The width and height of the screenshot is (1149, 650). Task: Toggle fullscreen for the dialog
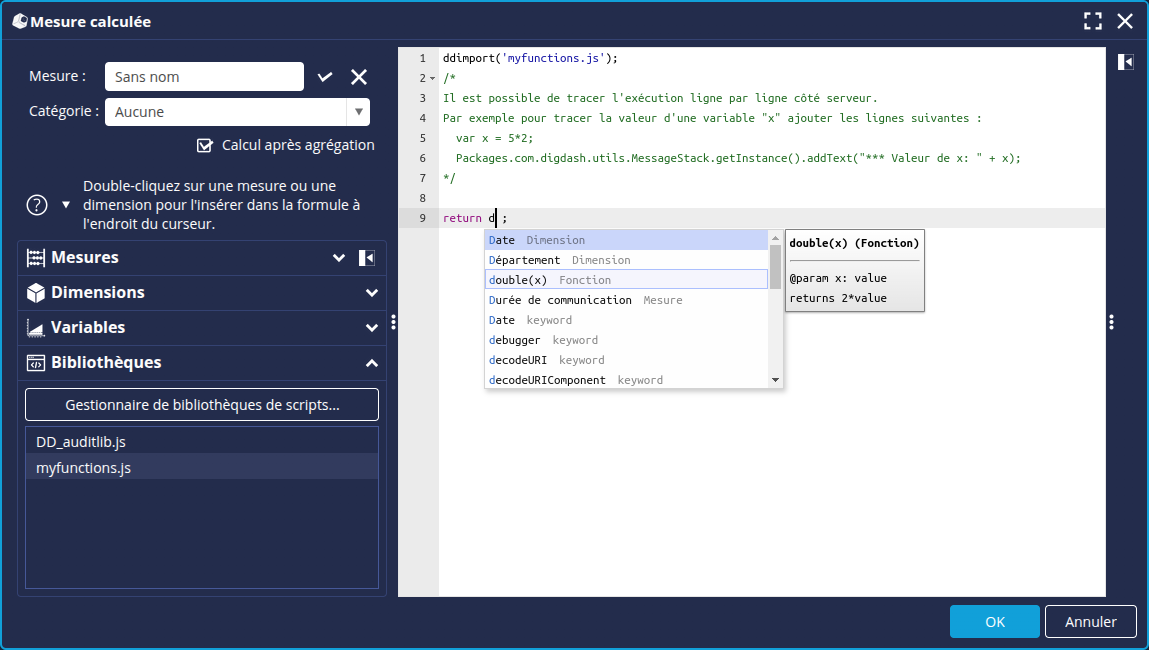(x=1093, y=21)
